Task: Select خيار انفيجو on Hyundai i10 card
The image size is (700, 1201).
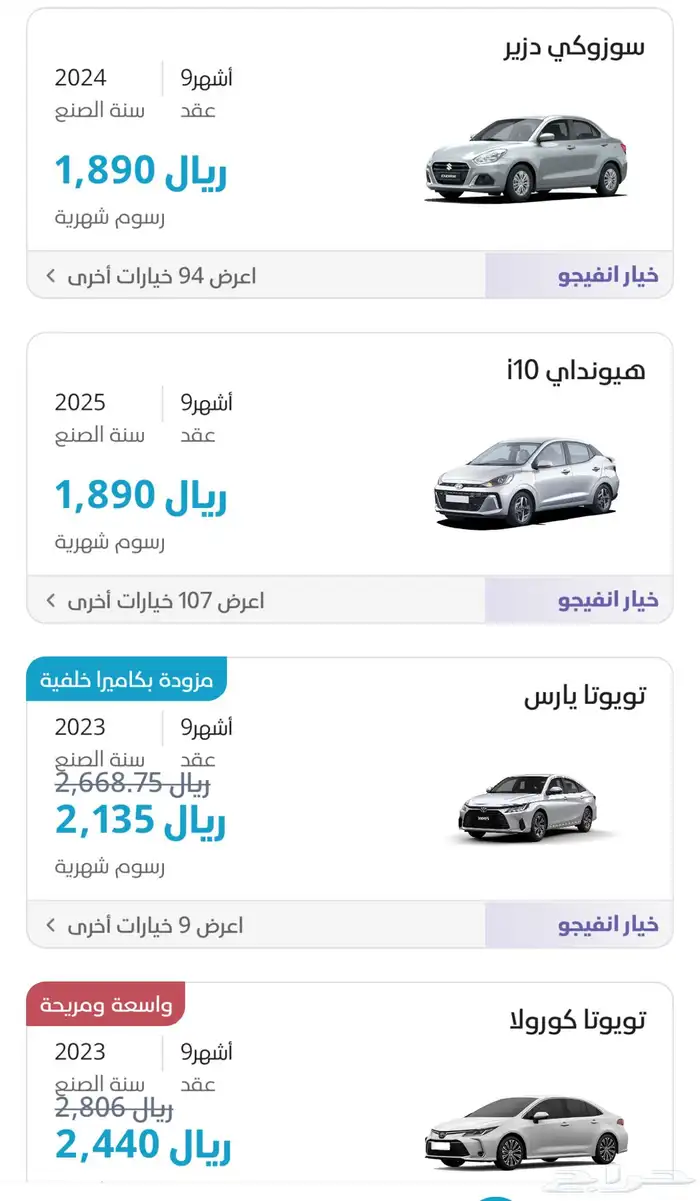Action: click(608, 601)
